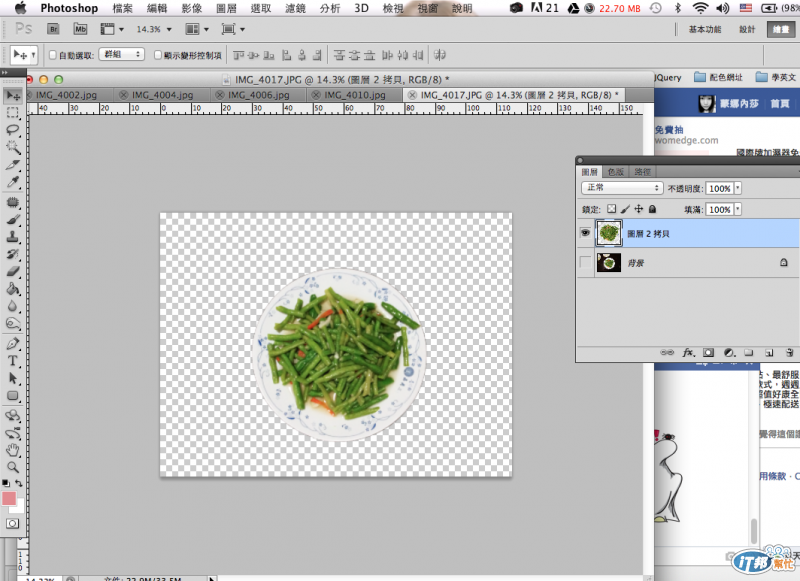The height and width of the screenshot is (581, 800).
Task: Toggle lock transparent pixels
Action: pyautogui.click(x=611, y=209)
